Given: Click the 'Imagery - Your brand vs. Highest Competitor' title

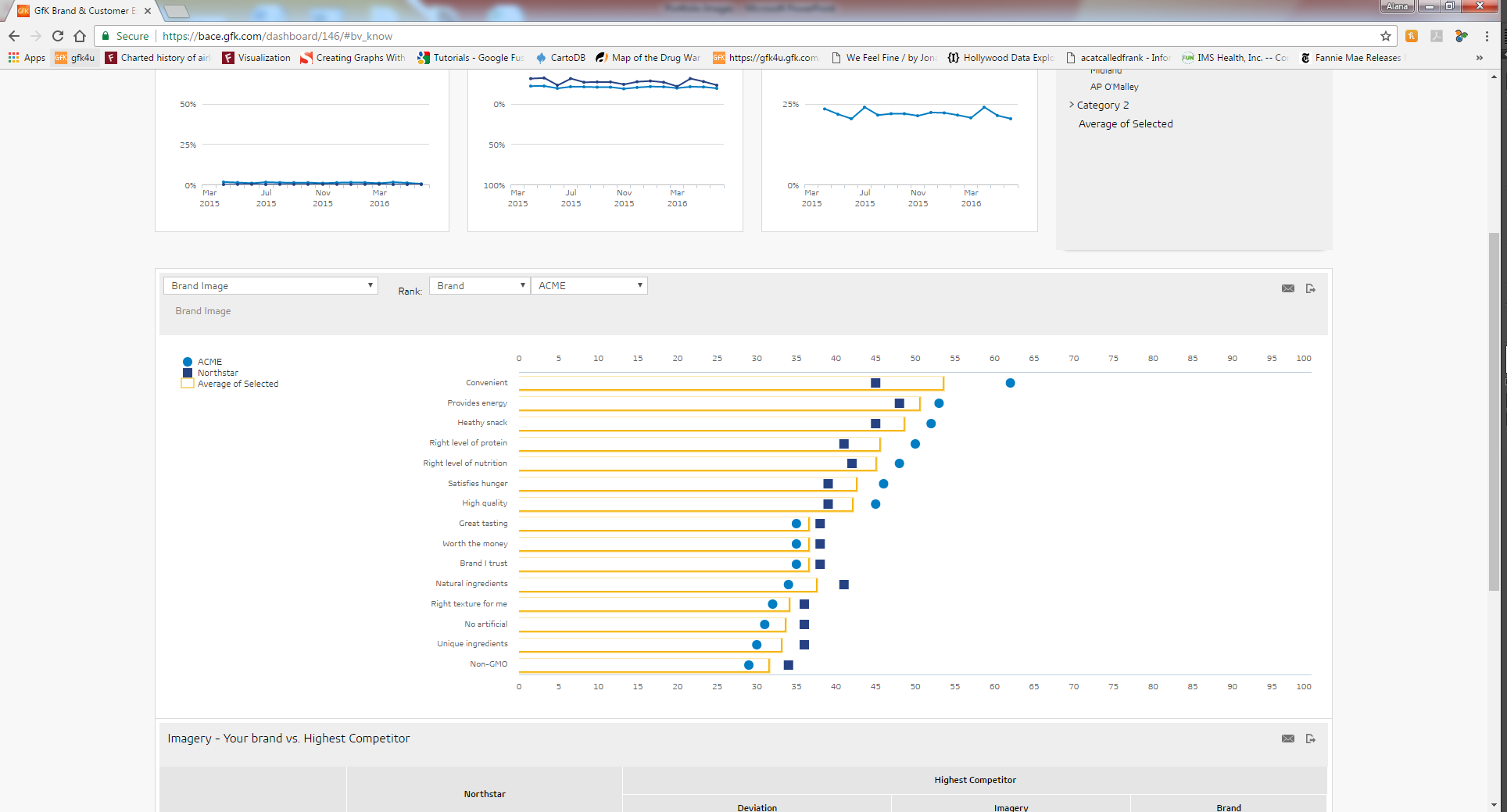Looking at the screenshot, I should 288,739.
